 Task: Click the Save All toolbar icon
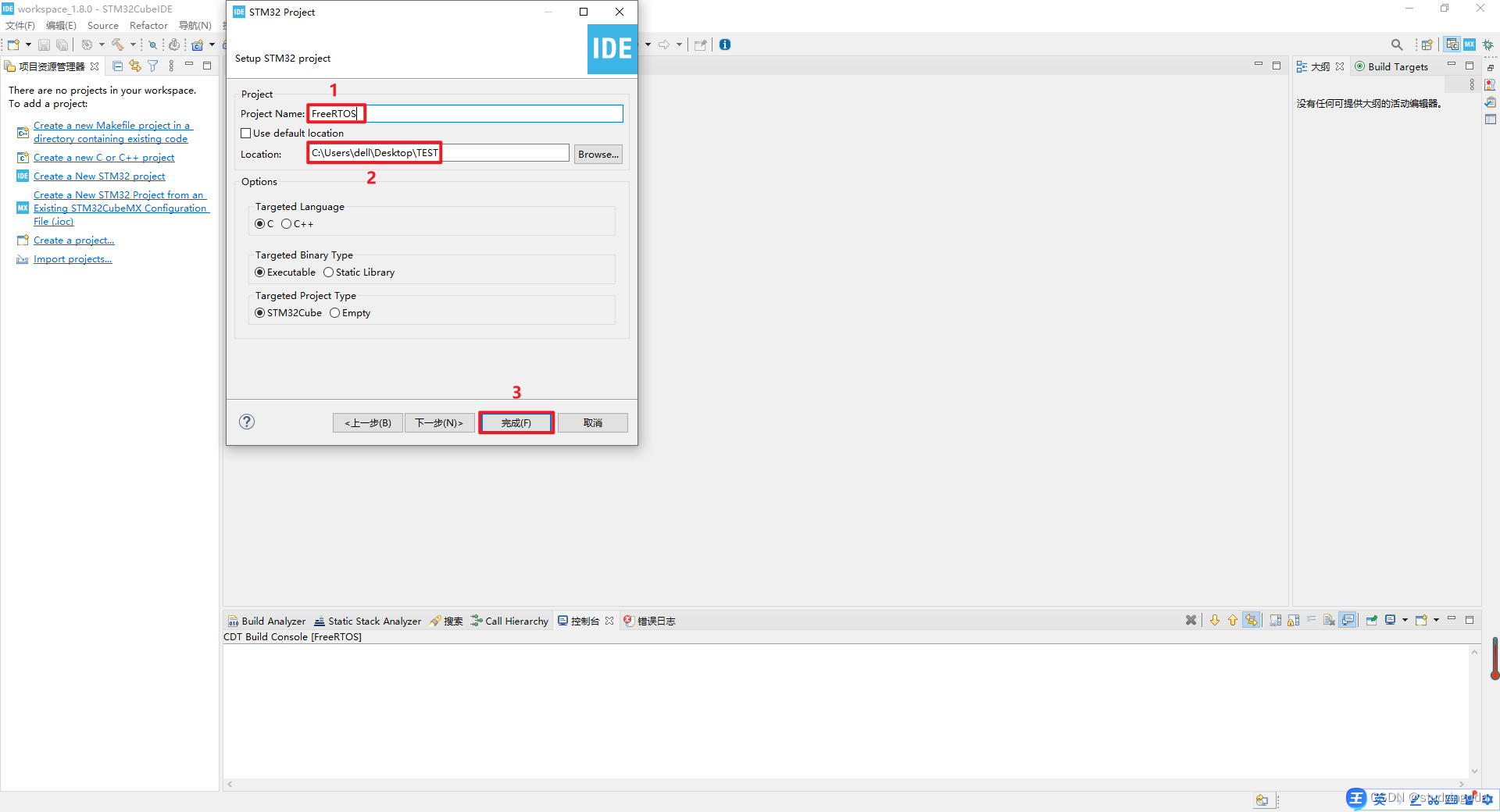[x=62, y=45]
